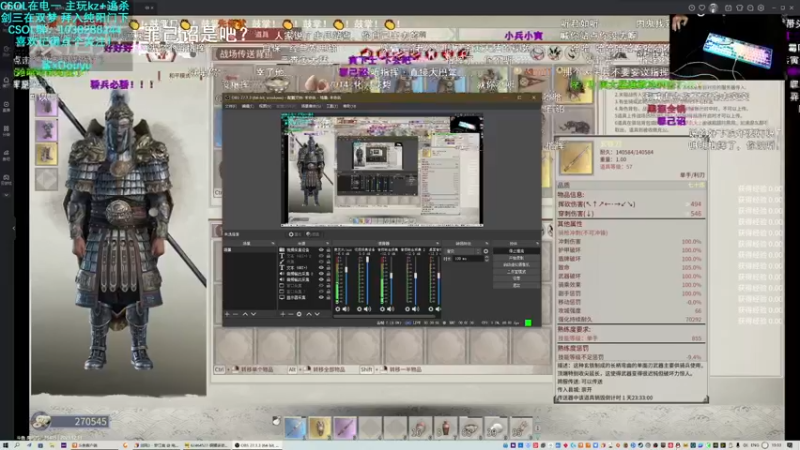Mute the third mixer channel speaker
This screenshot has height=450, width=800.
coord(391,309)
